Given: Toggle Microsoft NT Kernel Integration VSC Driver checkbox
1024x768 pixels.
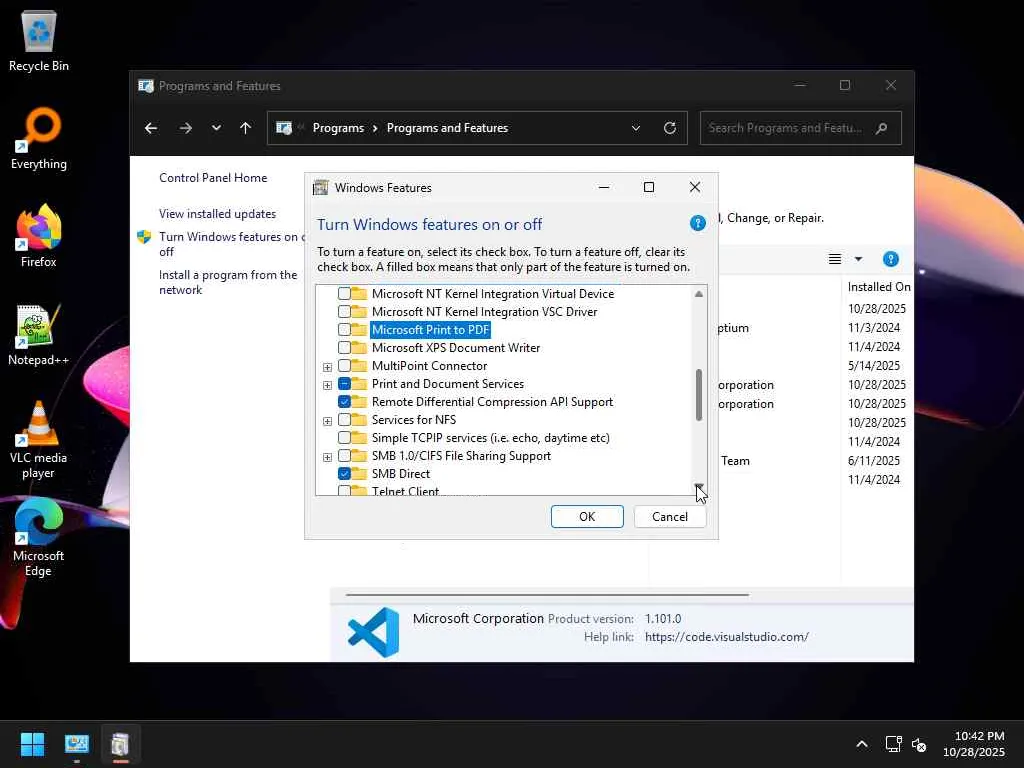Looking at the screenshot, I should click(x=344, y=312).
